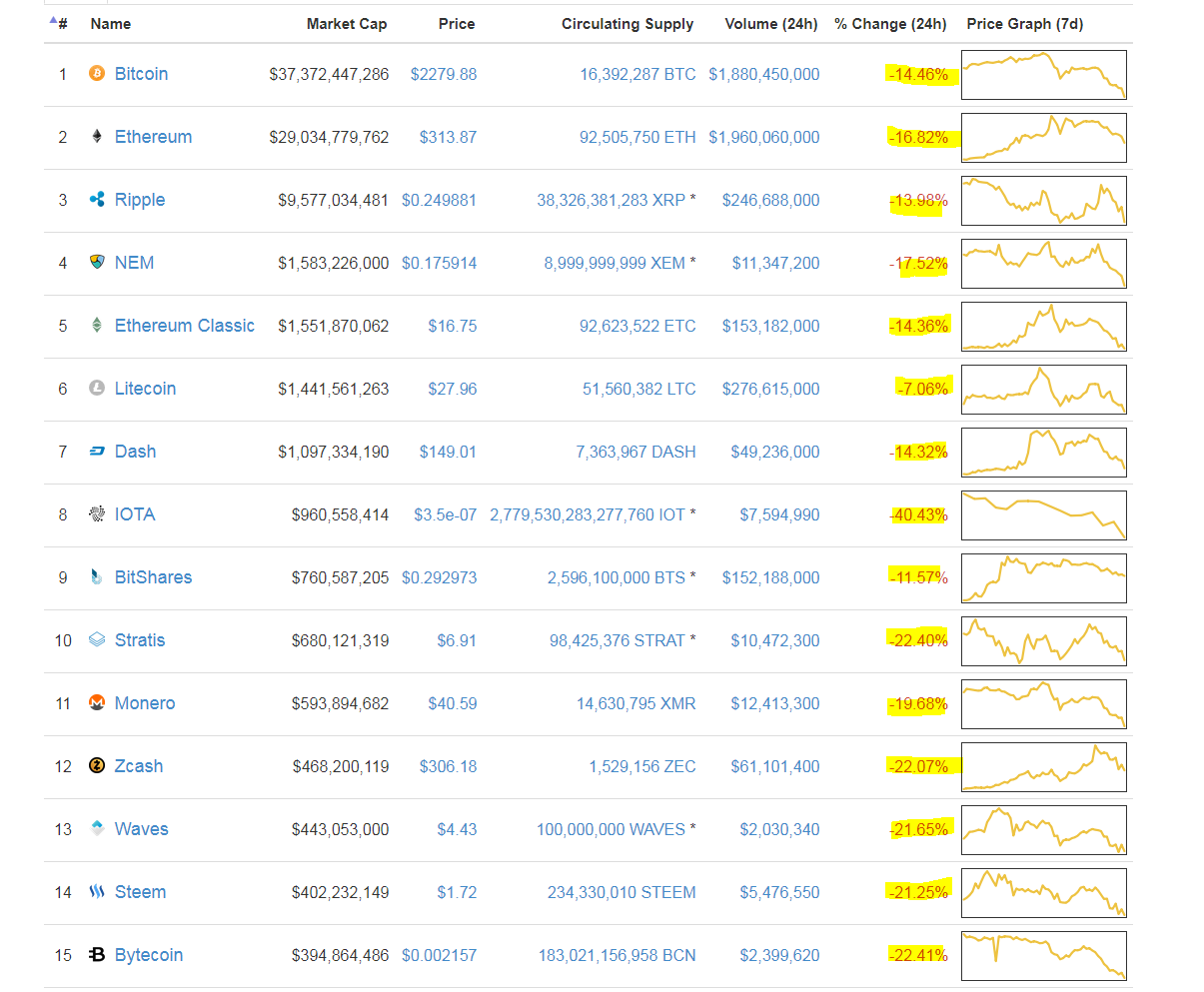The width and height of the screenshot is (1204, 992).
Task: Click the Waves diamond icon
Action: pyautogui.click(x=97, y=828)
